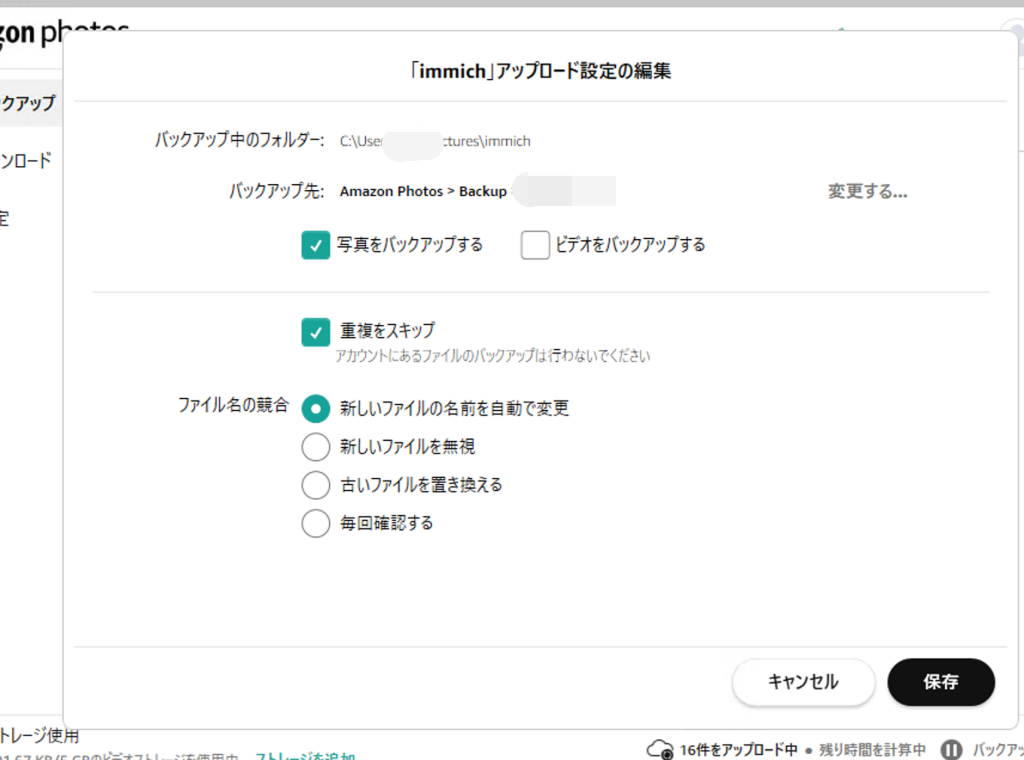This screenshot has height=760, width=1024.
Task: Toggle the 重複をスキップ checkbox
Action: click(316, 331)
